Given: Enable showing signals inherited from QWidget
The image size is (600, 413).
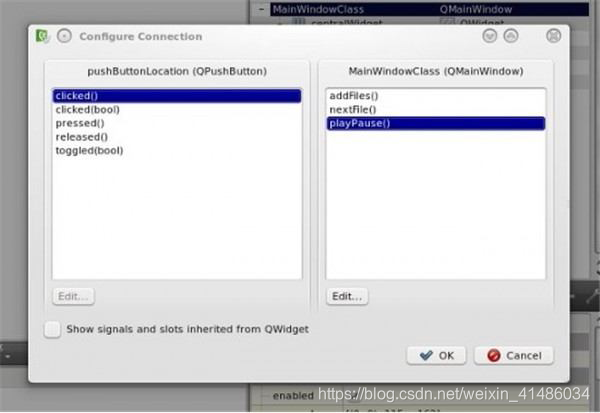Looking at the screenshot, I should pyautogui.click(x=52, y=330).
